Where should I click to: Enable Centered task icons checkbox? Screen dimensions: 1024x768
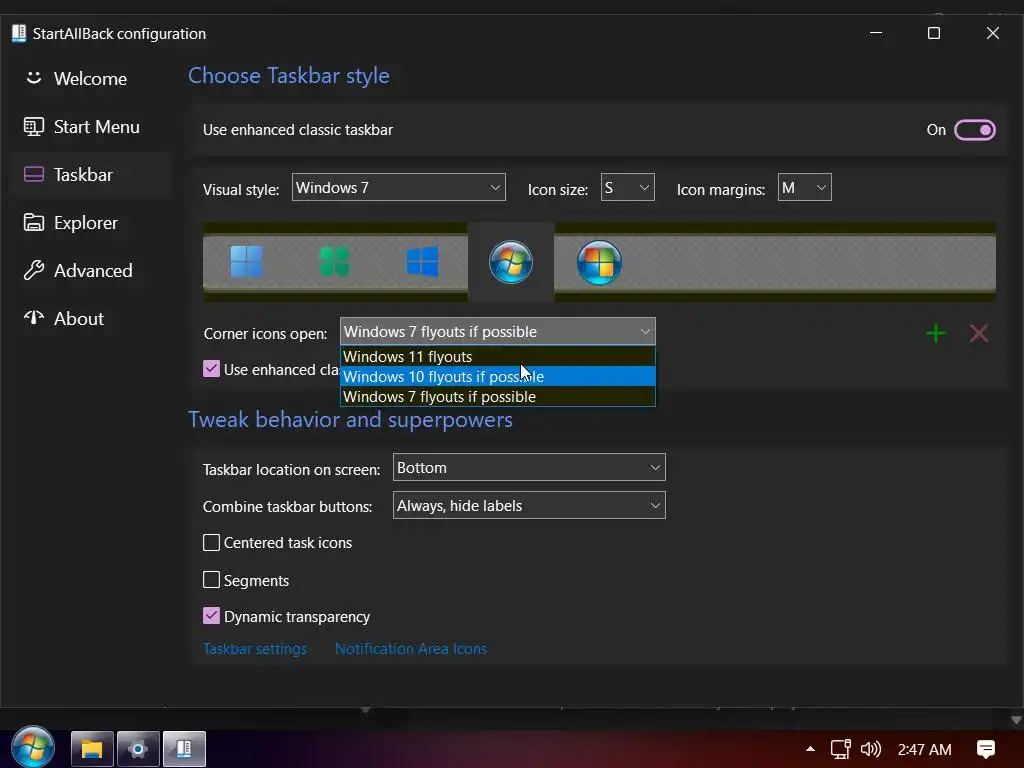211,543
